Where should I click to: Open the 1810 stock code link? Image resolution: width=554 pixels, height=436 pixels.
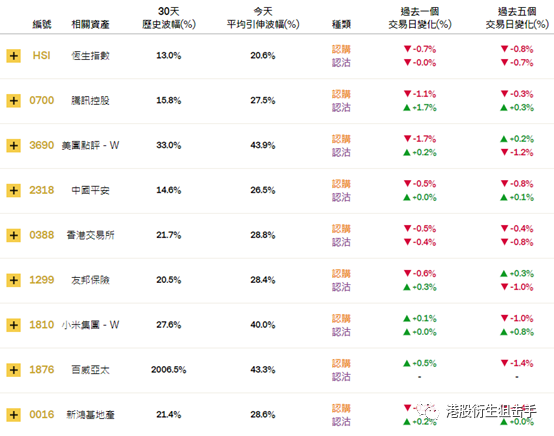(x=42, y=325)
